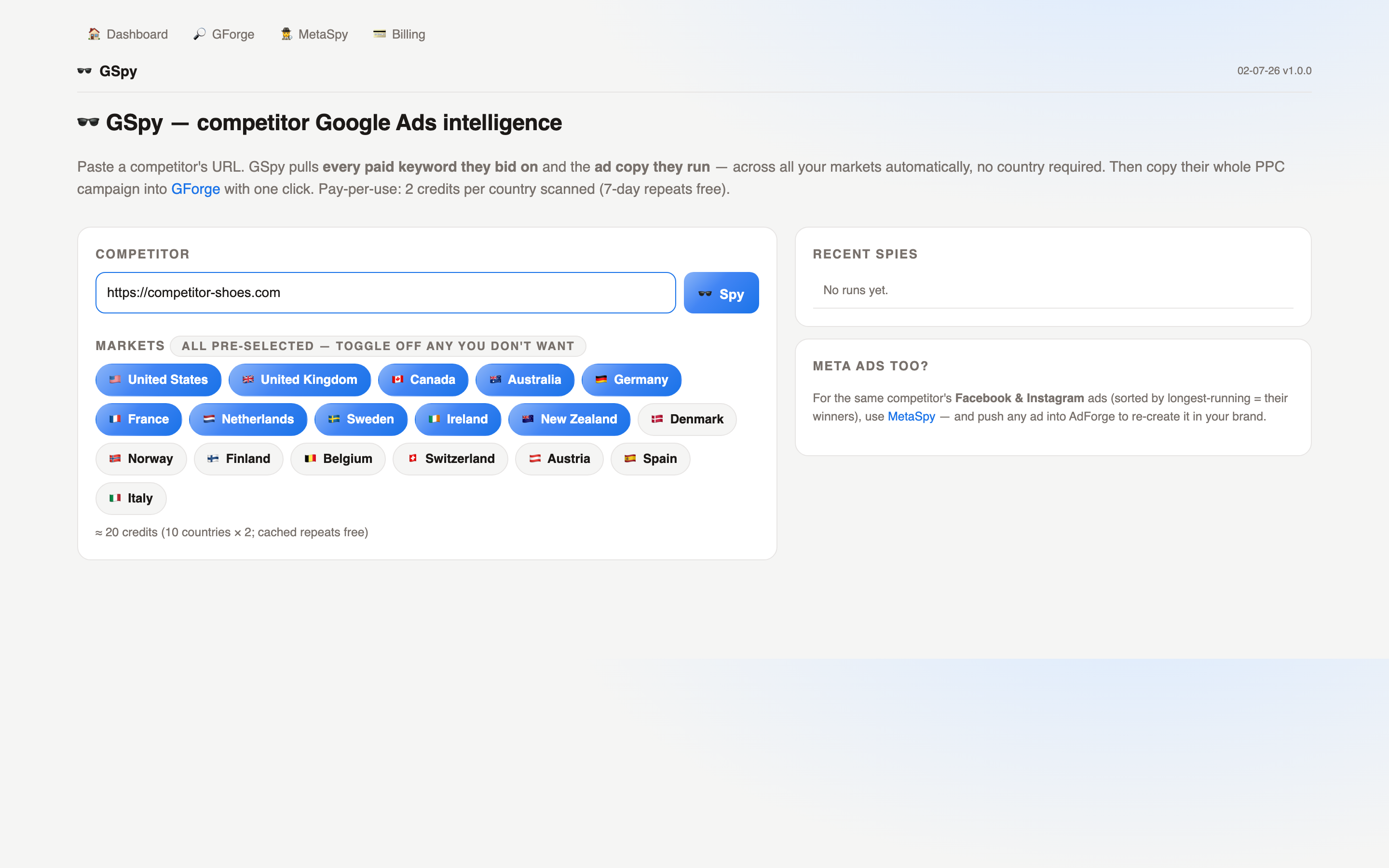1389x868 pixels.
Task: Deselect the Netherlands market chip
Action: click(248, 419)
